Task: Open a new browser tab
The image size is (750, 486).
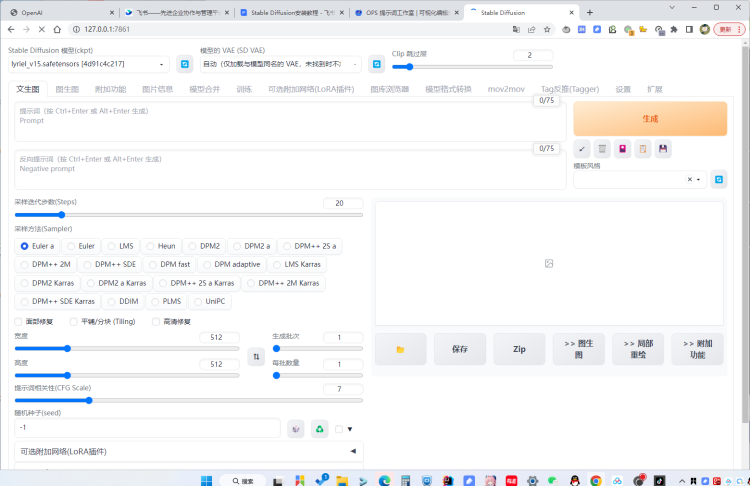Action: point(590,12)
